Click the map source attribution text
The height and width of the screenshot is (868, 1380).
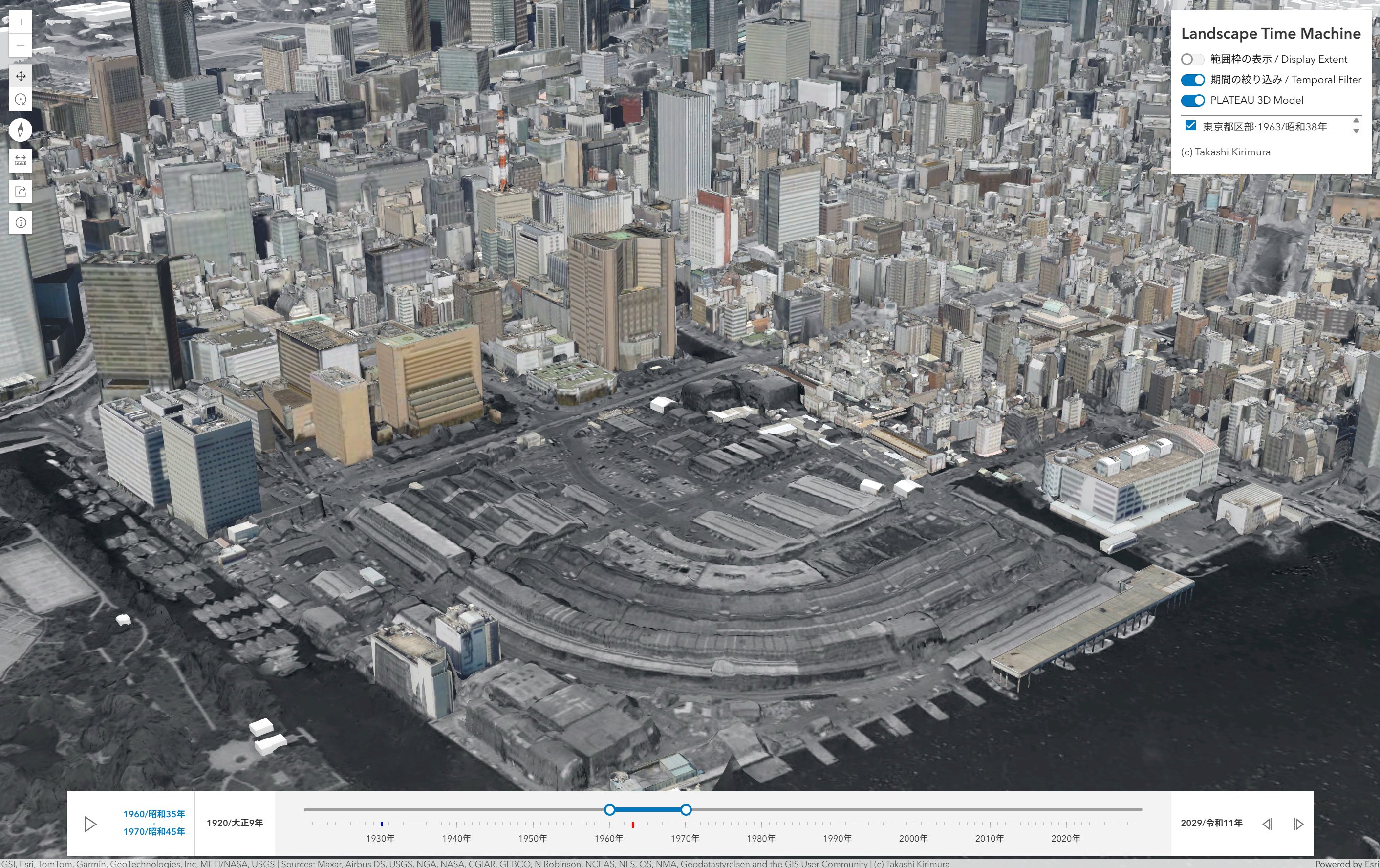[475, 864]
